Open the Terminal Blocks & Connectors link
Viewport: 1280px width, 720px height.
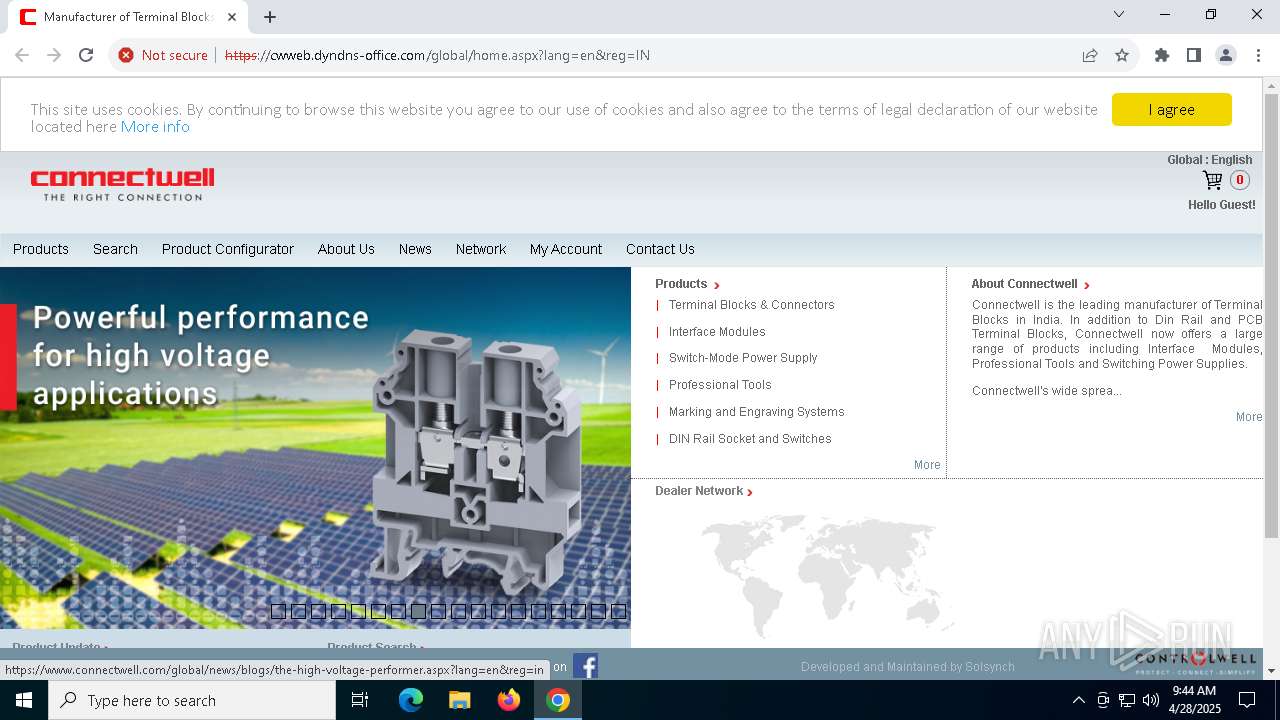point(751,305)
